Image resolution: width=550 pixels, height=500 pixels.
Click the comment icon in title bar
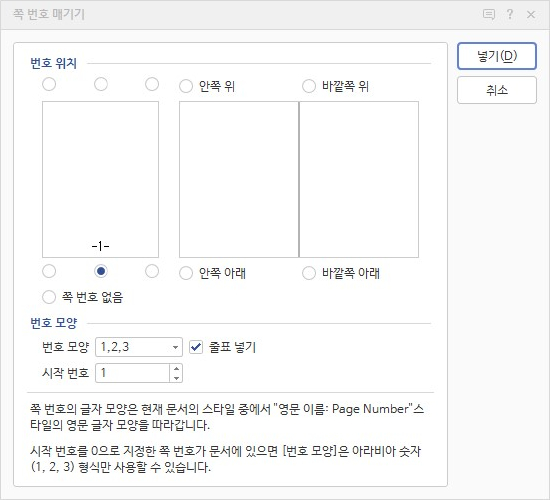489,14
